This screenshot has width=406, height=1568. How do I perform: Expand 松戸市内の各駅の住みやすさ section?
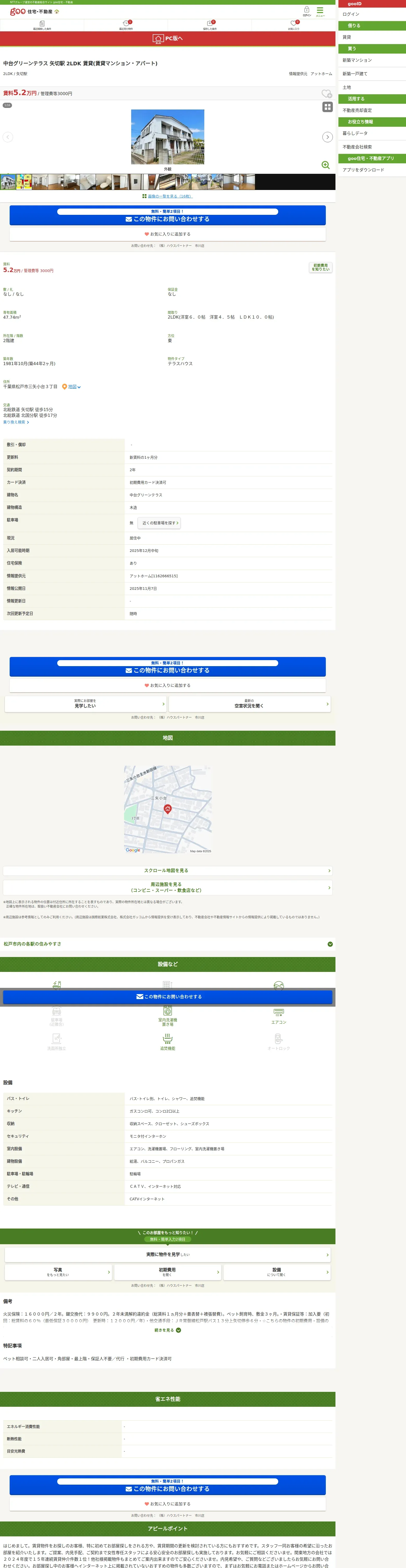(168, 944)
